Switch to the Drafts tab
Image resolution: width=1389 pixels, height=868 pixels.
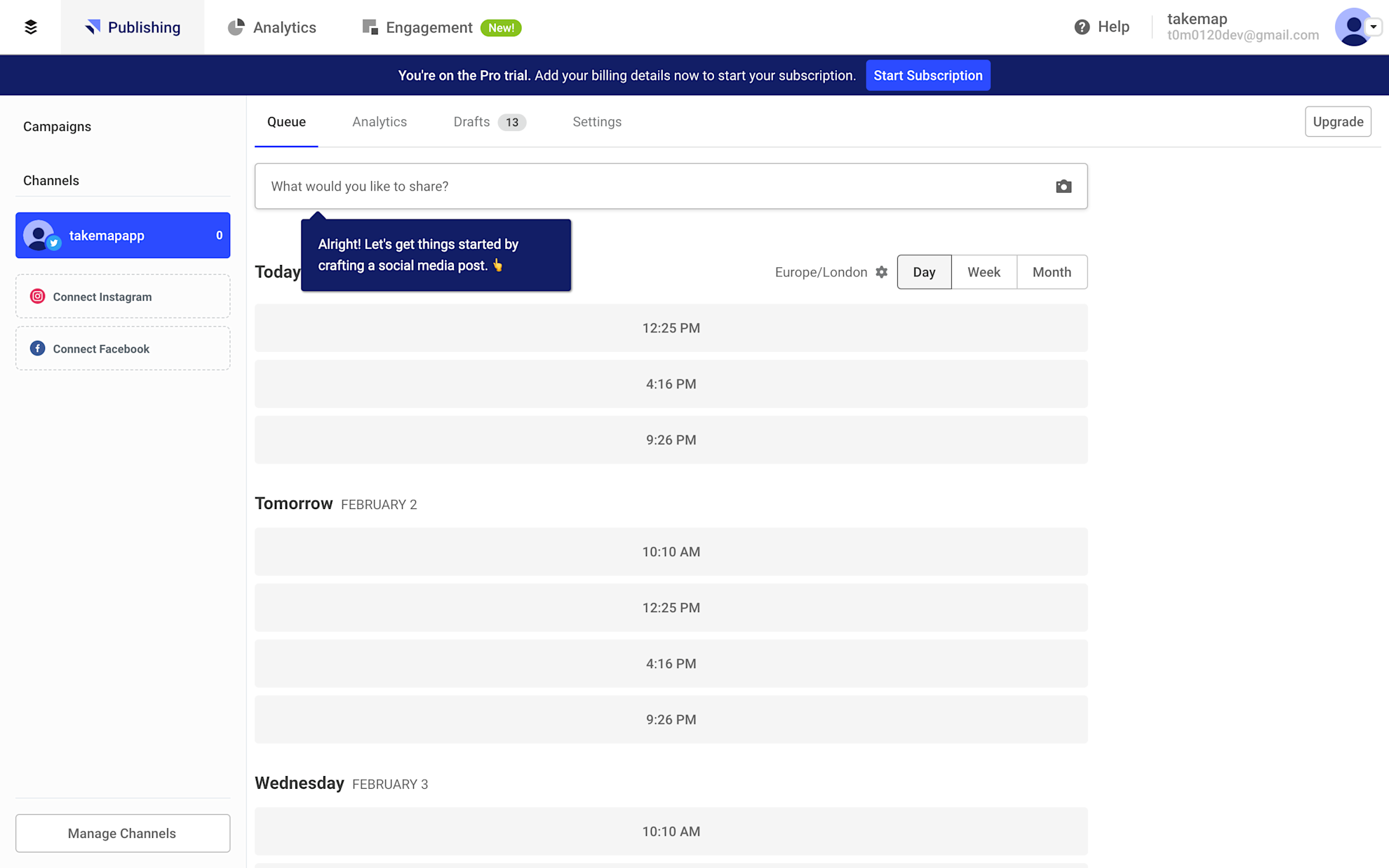pos(489,122)
